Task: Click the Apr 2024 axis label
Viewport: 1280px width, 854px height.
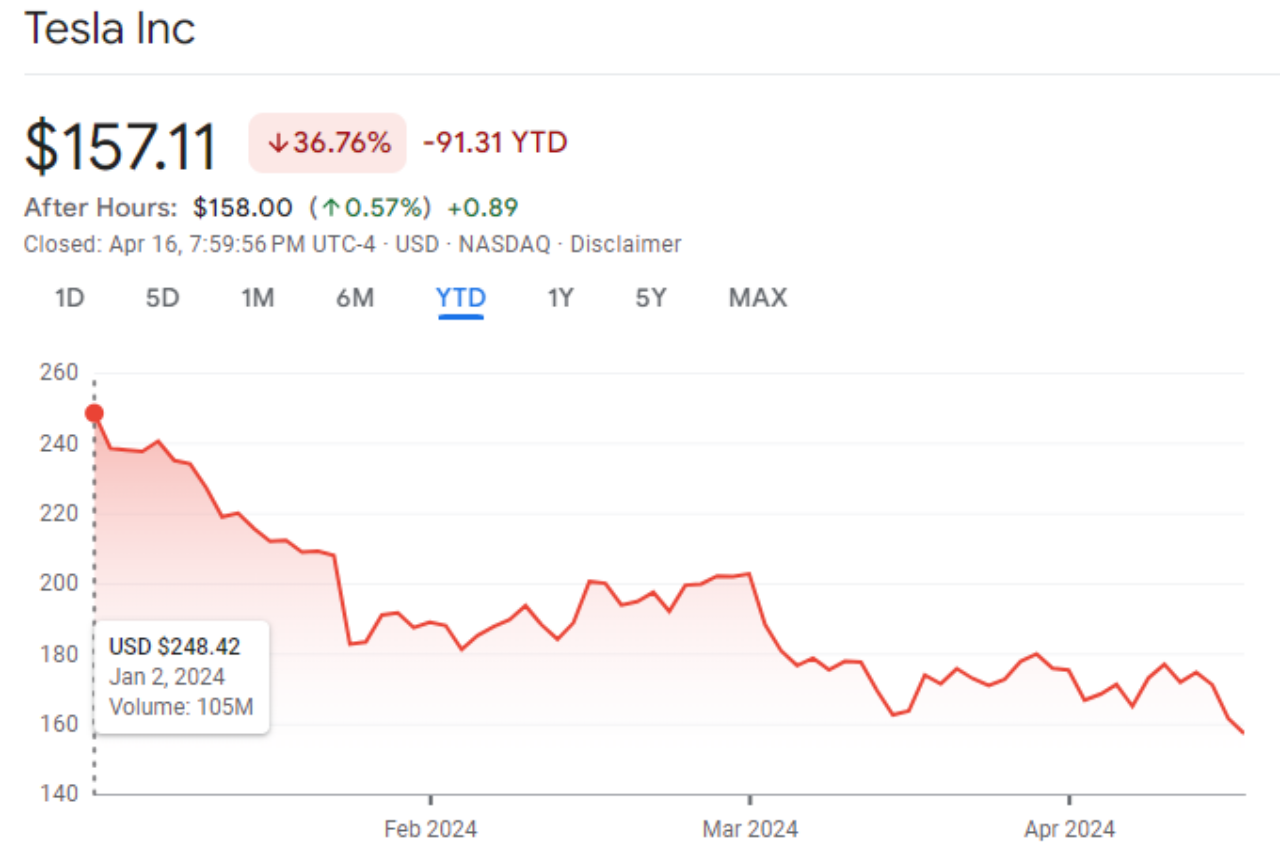Action: click(x=1069, y=829)
